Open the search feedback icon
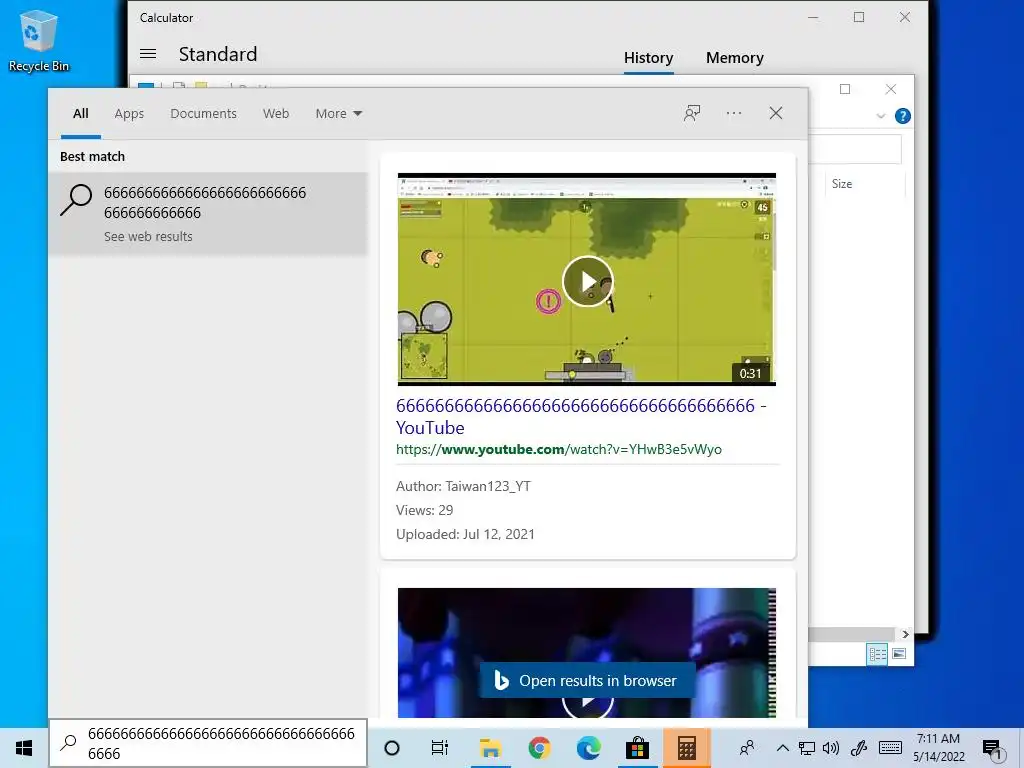The width and height of the screenshot is (1024, 768). [x=692, y=113]
